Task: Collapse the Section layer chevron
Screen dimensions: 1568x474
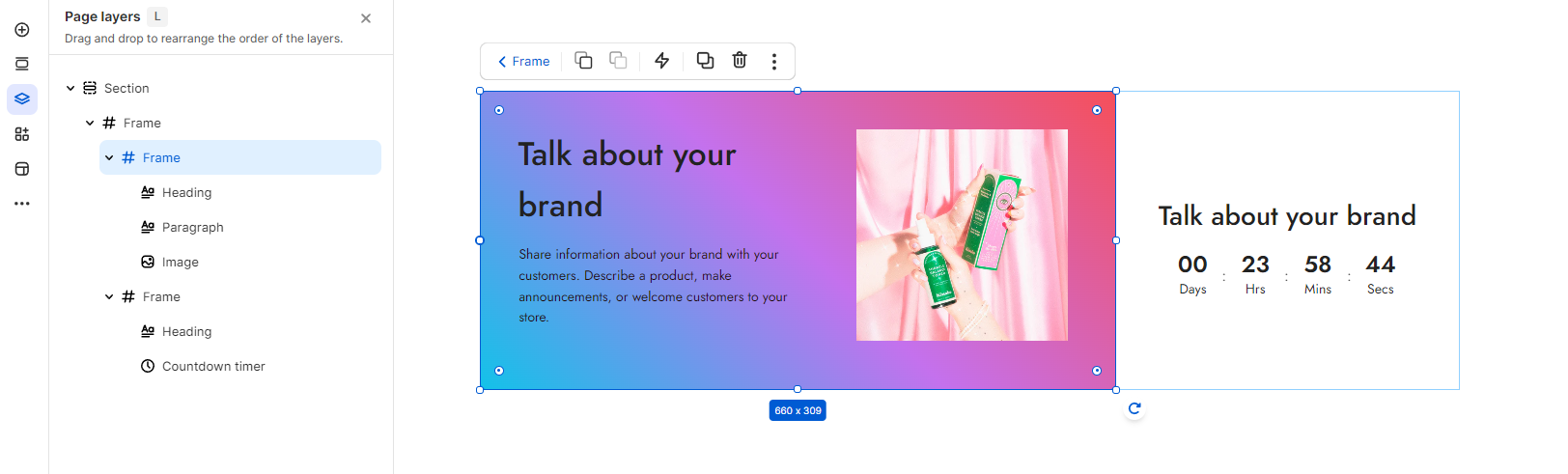Action: point(70,88)
